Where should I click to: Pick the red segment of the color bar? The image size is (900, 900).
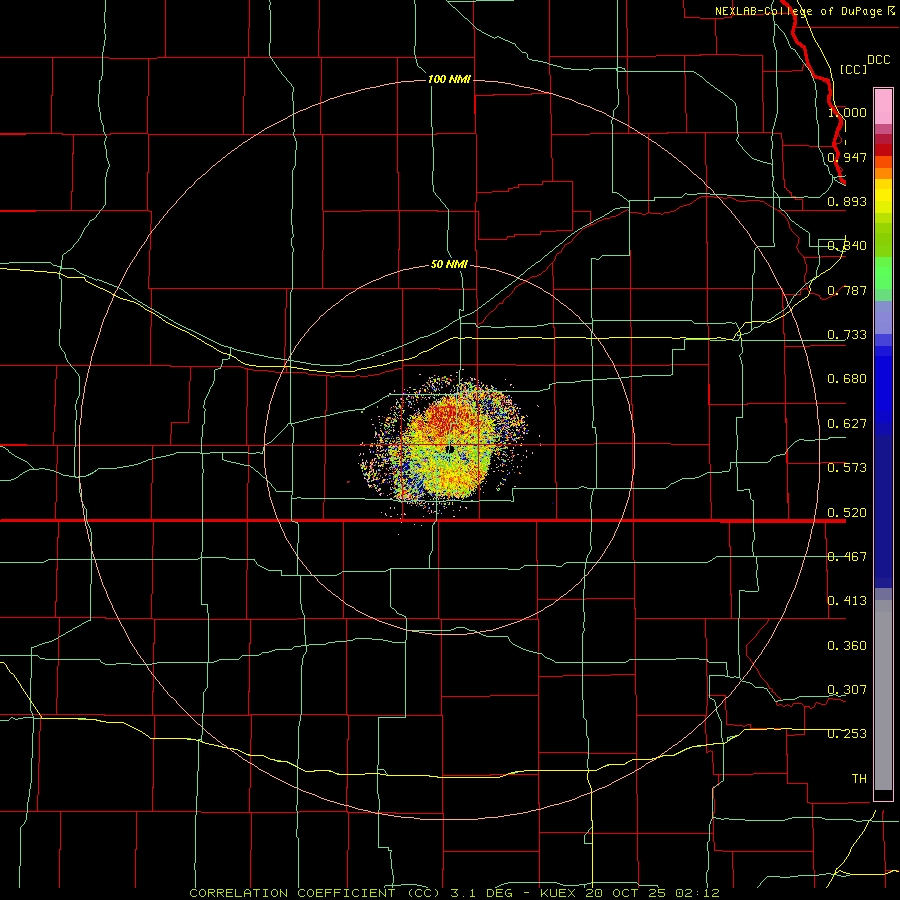(883, 150)
